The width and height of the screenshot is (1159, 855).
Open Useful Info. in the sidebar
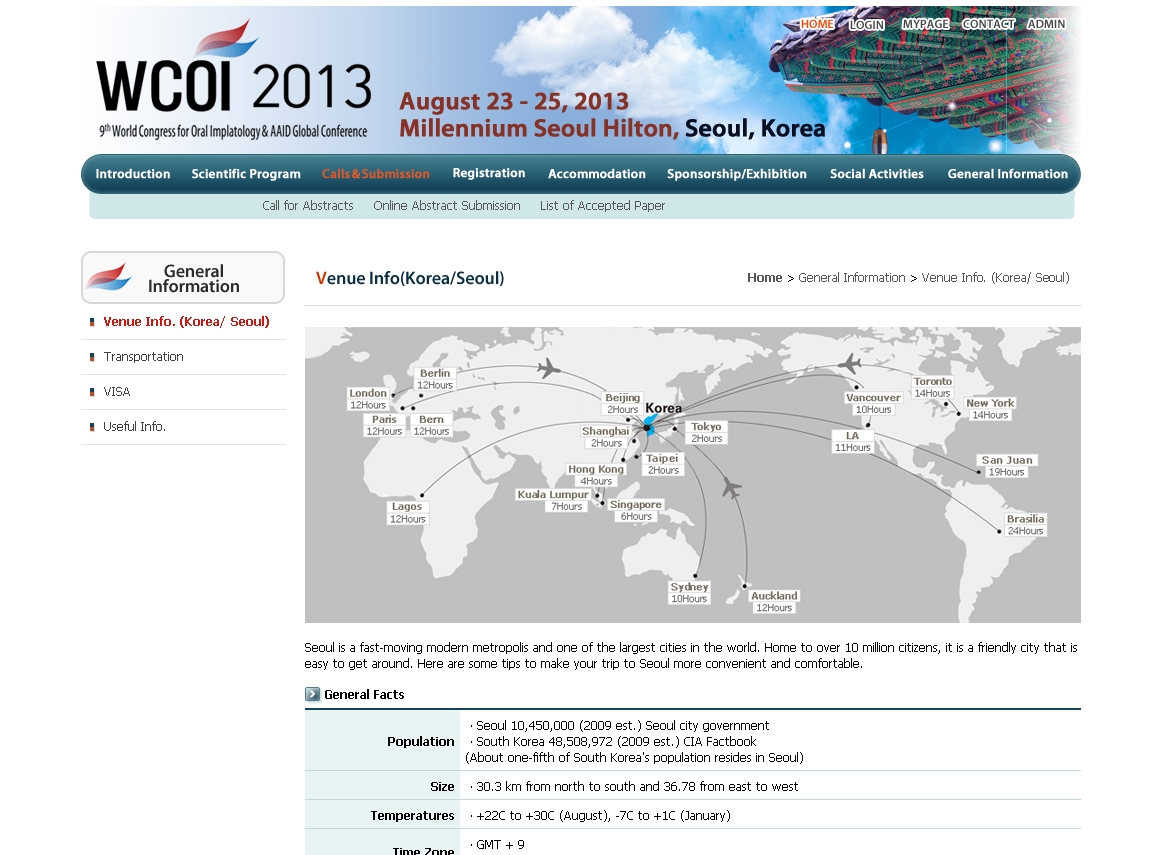pos(135,426)
